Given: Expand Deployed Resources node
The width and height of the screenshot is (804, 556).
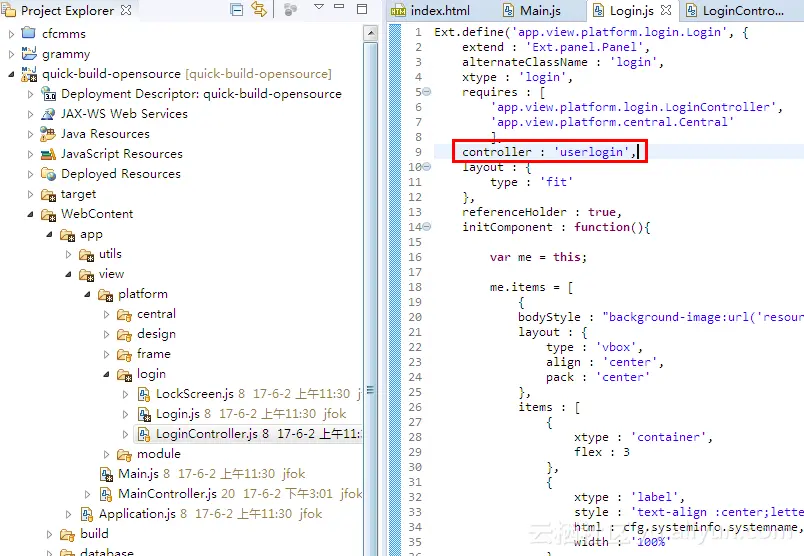Looking at the screenshot, I should (30, 174).
